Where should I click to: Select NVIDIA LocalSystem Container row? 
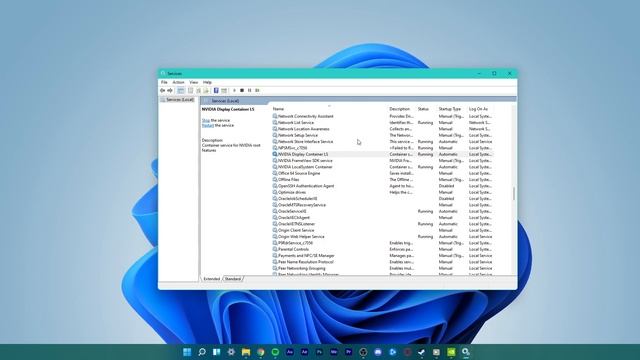click(x=382, y=167)
